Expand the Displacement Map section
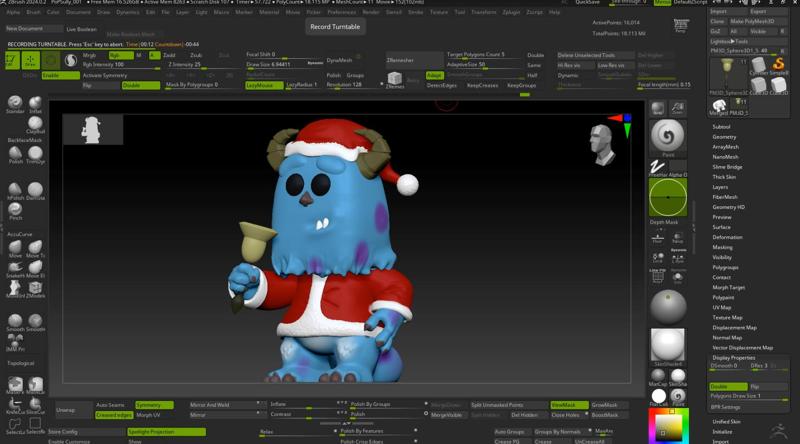The height and width of the screenshot is (444, 800). point(735,328)
